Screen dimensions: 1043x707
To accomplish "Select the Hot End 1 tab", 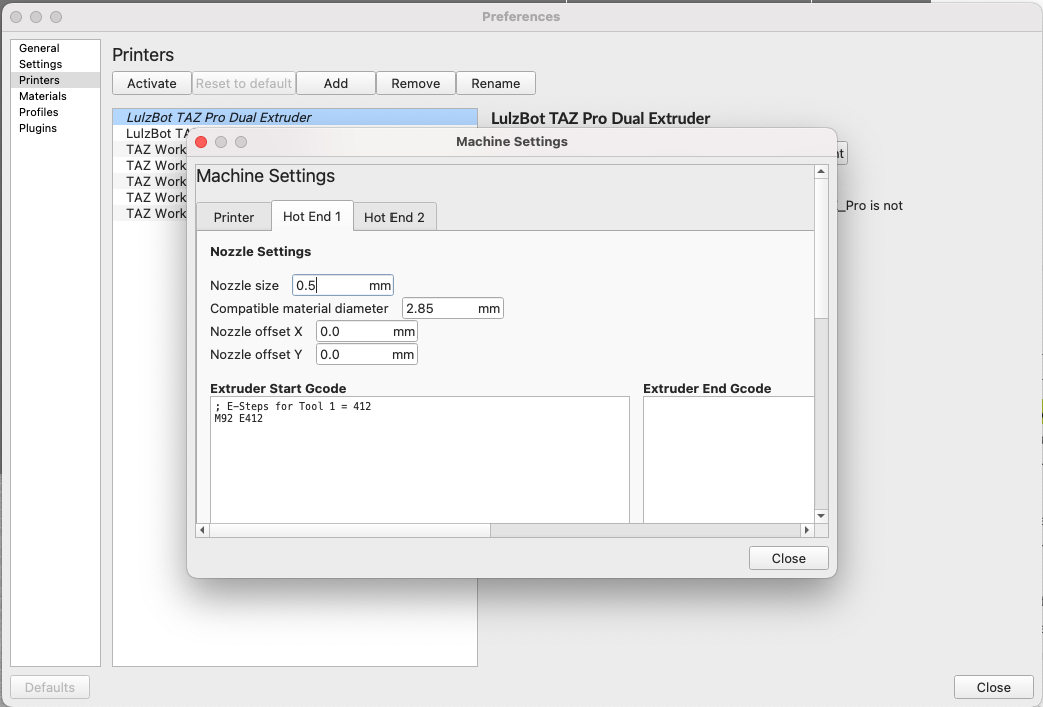I will (x=312, y=216).
